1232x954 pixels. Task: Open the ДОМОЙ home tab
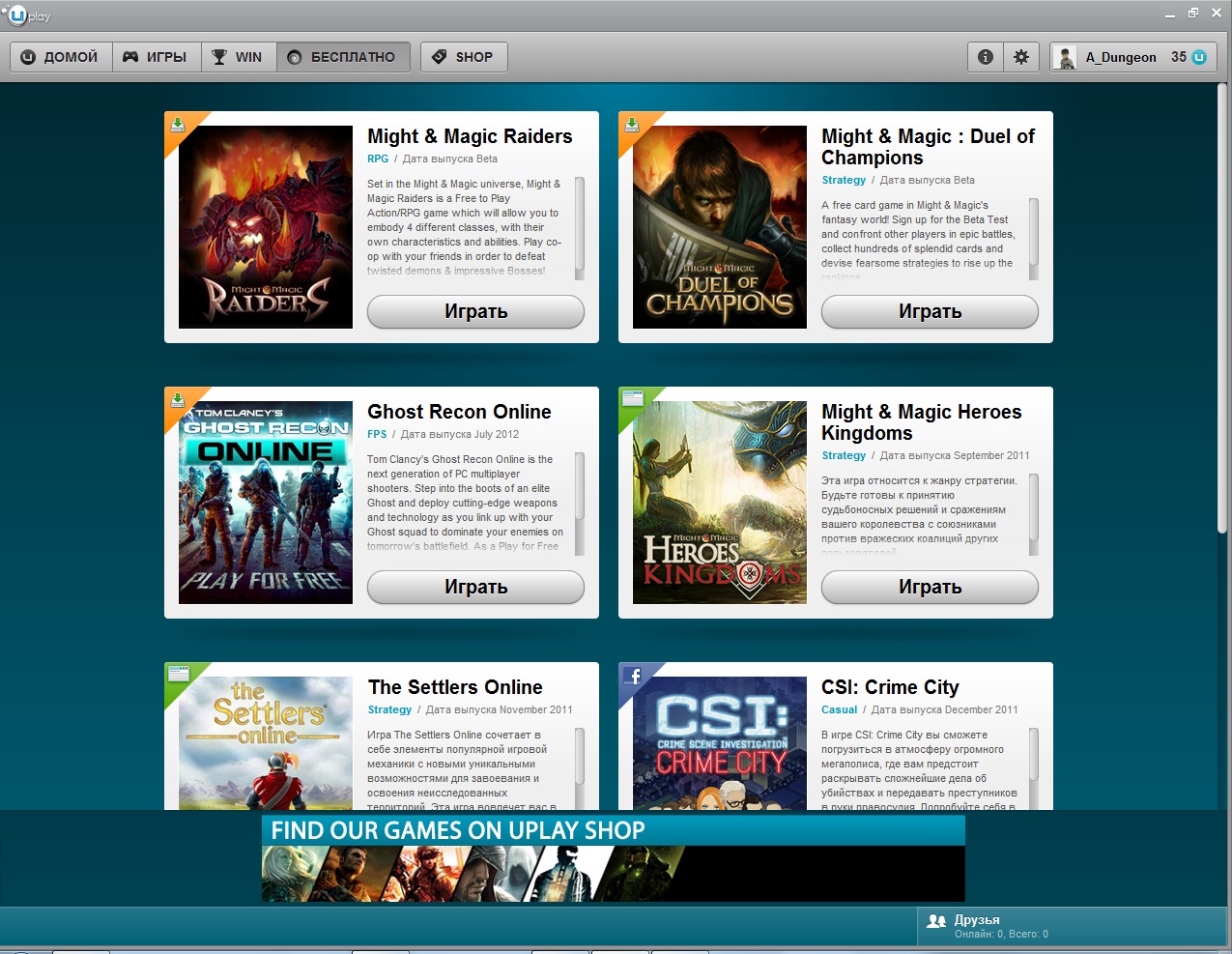[61, 57]
